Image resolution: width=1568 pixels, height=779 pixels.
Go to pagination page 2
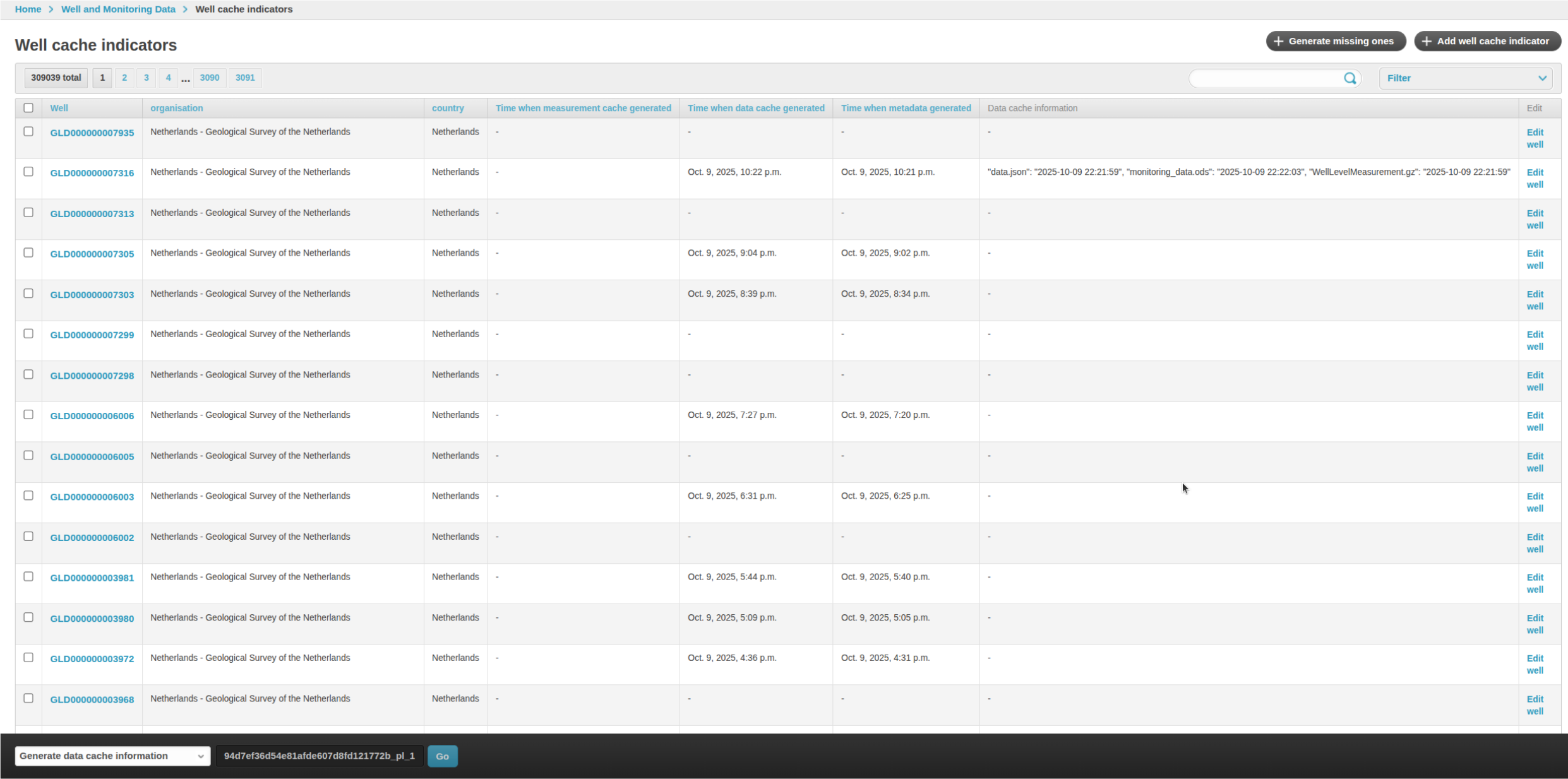124,78
